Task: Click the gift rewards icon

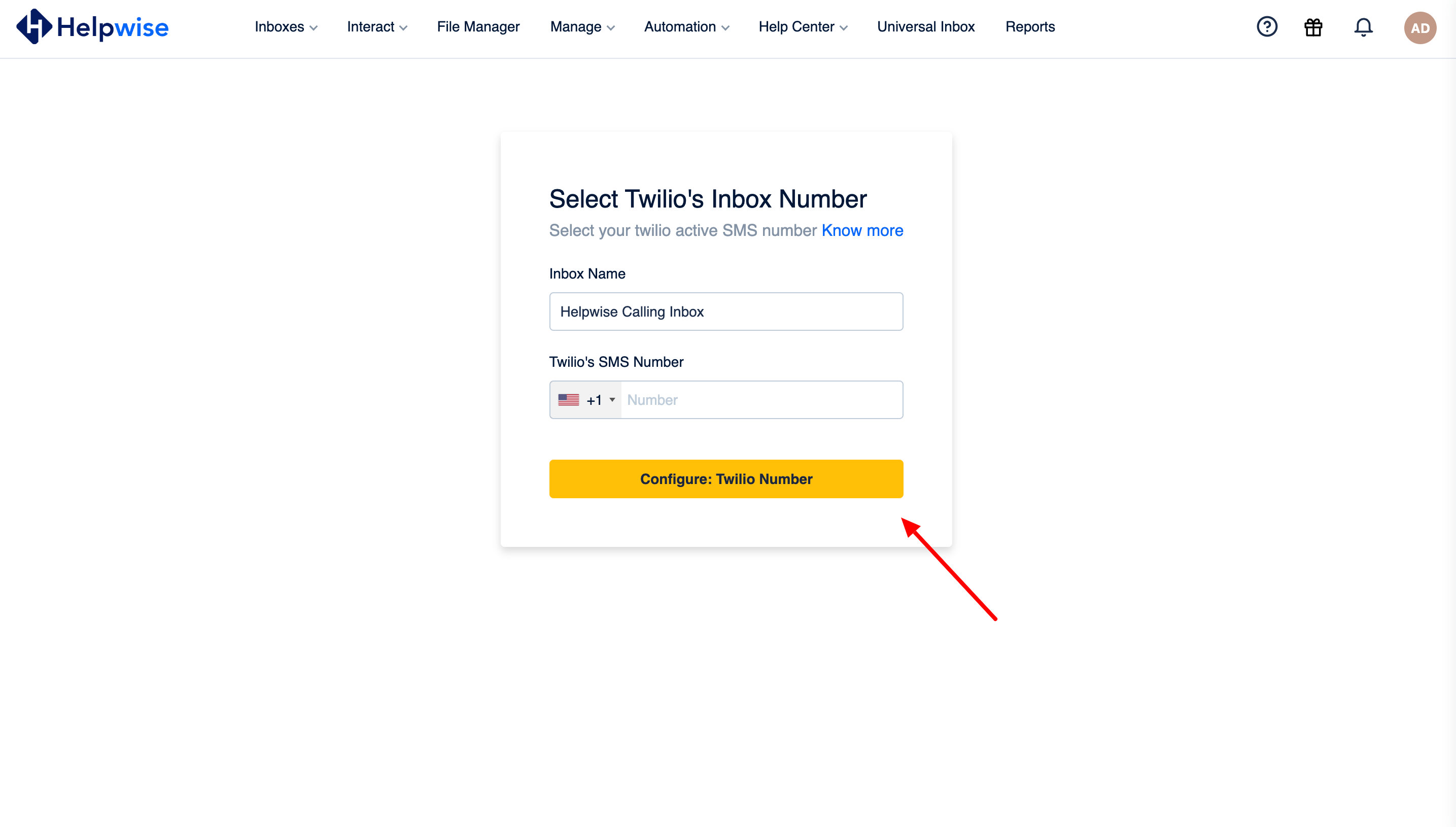Action: (x=1313, y=27)
